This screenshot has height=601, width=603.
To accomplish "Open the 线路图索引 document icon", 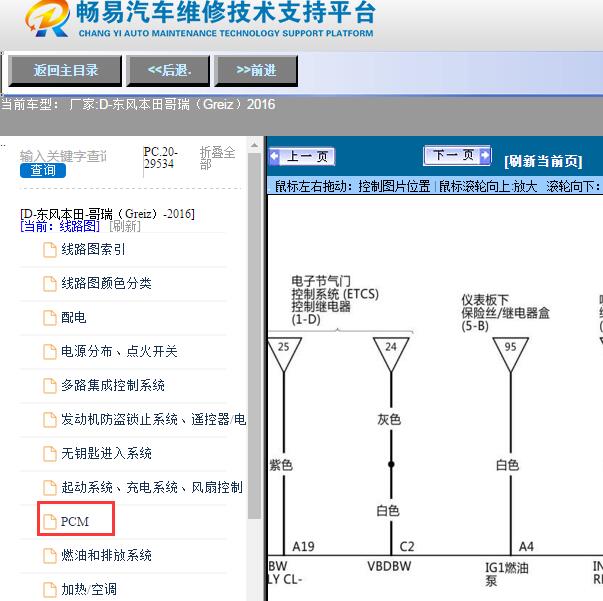I will point(49,250).
